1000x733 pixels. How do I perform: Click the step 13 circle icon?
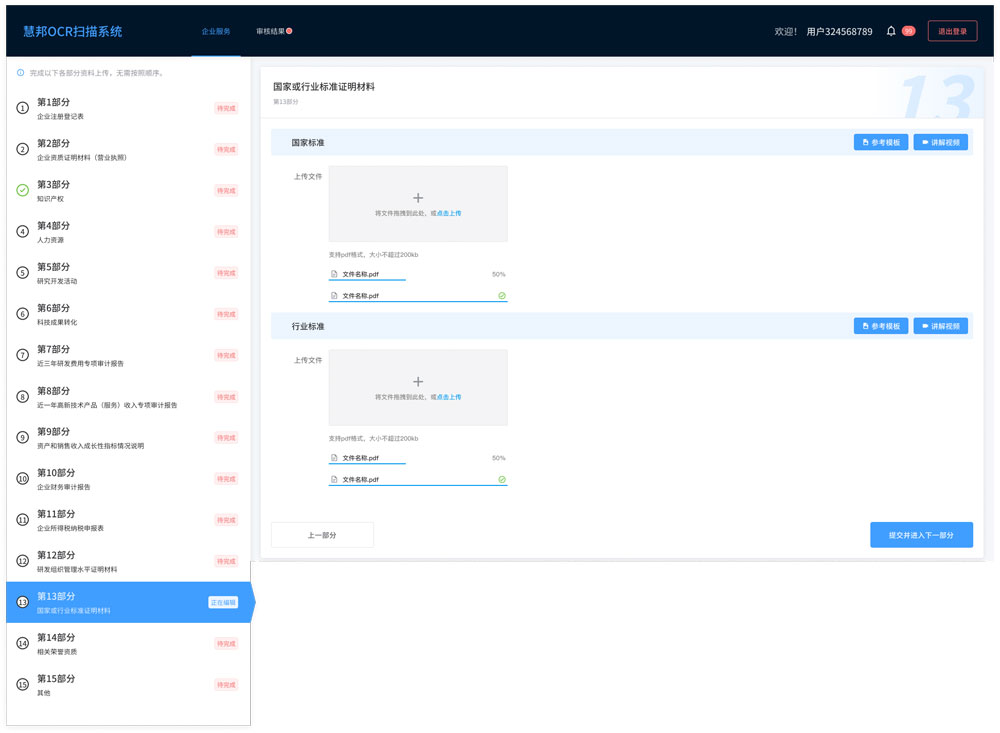coord(22,602)
